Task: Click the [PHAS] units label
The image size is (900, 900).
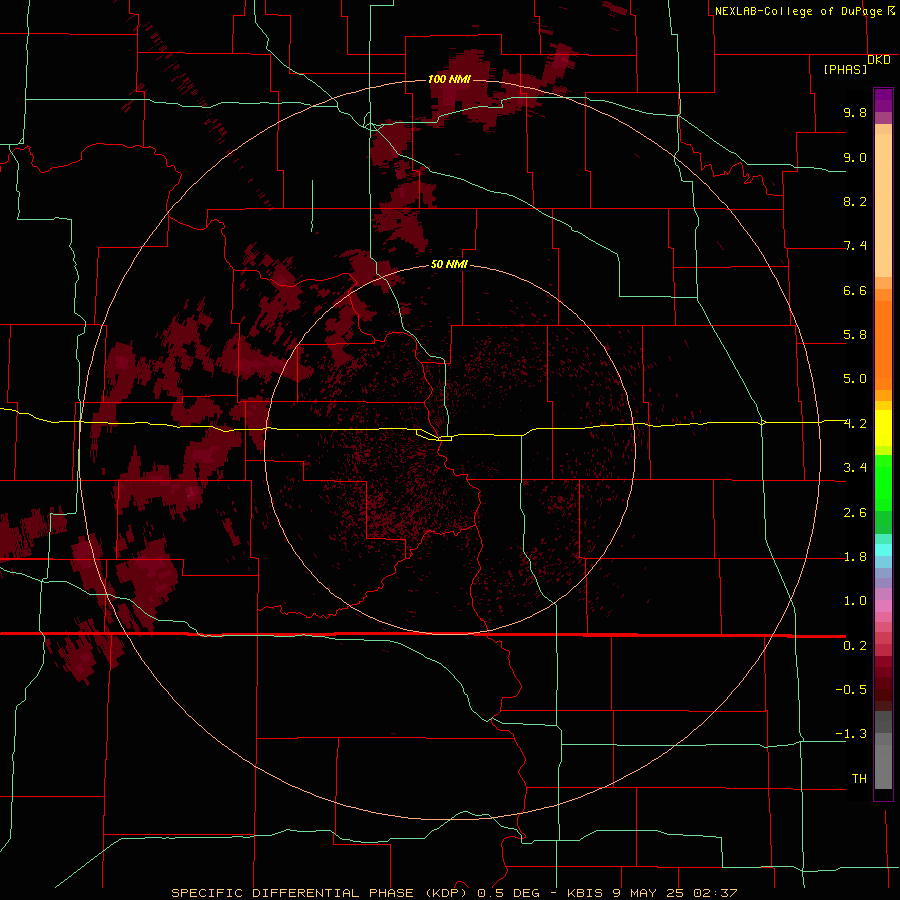Action: pyautogui.click(x=845, y=69)
